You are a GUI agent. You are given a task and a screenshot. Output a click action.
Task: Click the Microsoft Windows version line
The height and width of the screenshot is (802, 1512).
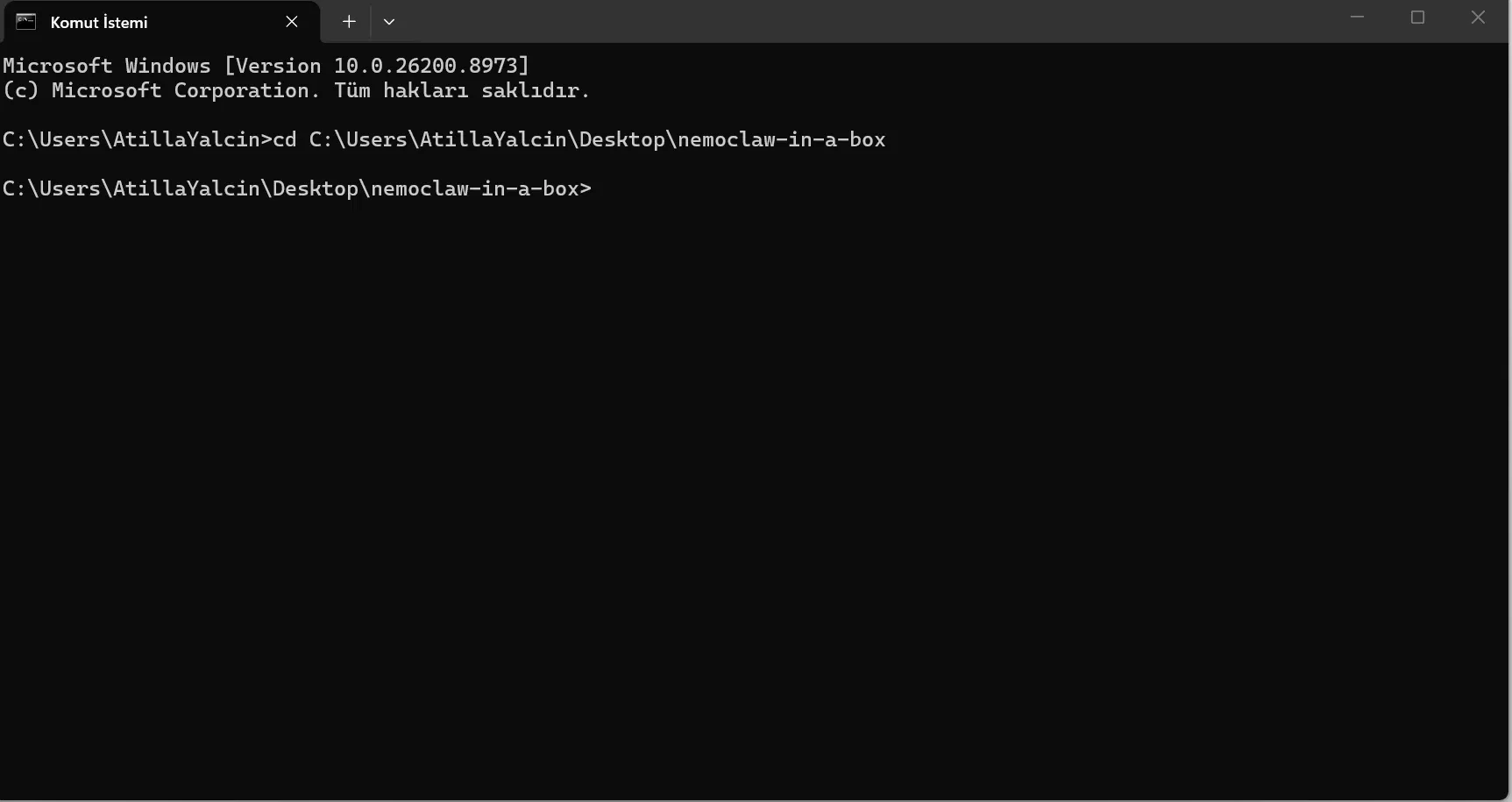pyautogui.click(x=266, y=66)
